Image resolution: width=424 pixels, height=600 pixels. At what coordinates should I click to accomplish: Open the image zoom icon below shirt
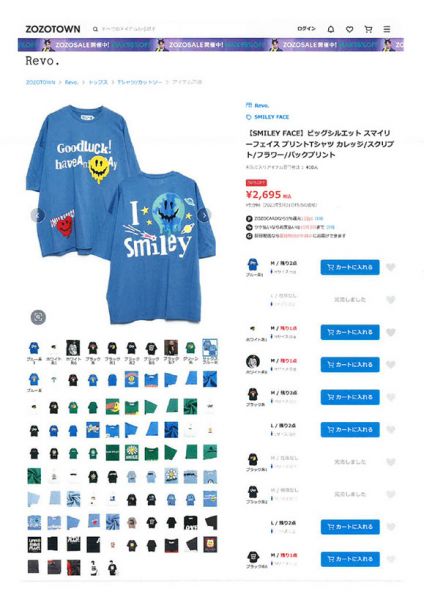click(38, 317)
